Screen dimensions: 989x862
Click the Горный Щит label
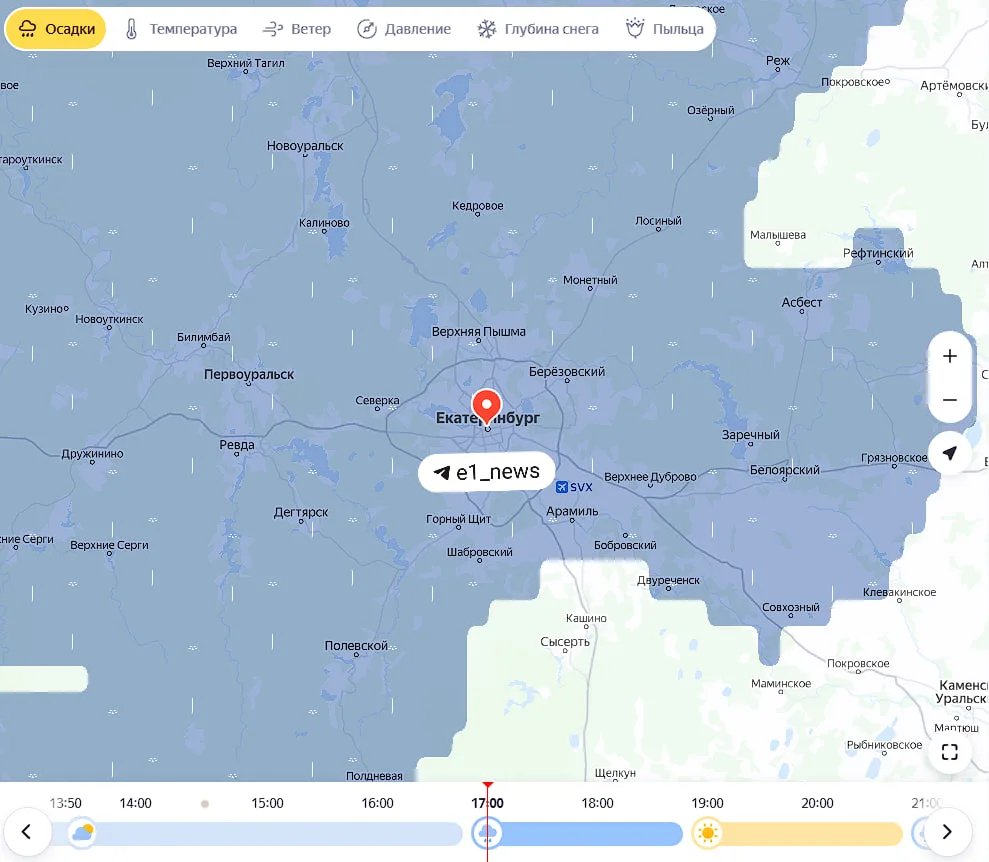[459, 519]
